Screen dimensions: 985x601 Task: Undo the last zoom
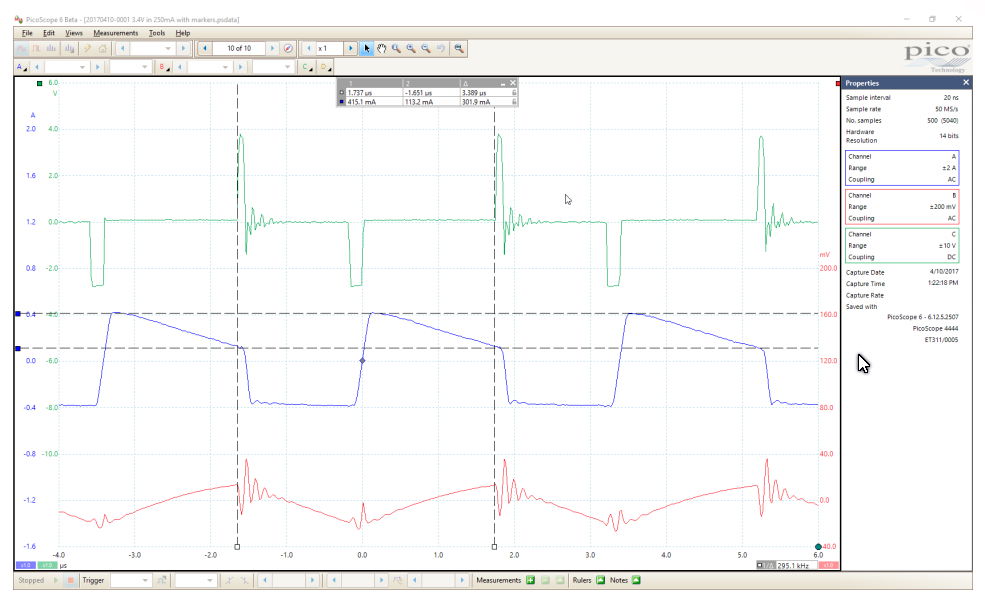click(441, 48)
